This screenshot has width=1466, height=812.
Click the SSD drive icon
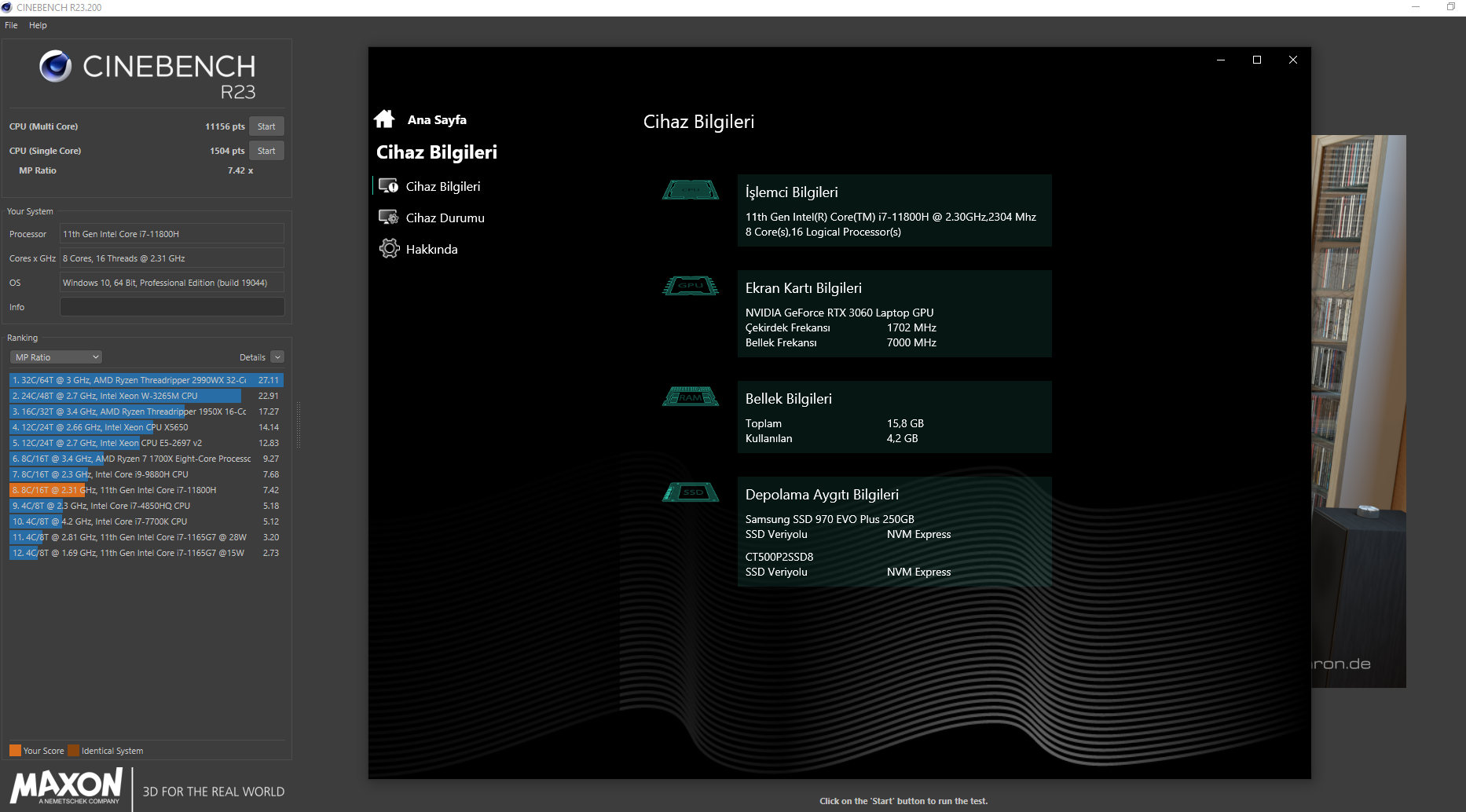coord(690,492)
